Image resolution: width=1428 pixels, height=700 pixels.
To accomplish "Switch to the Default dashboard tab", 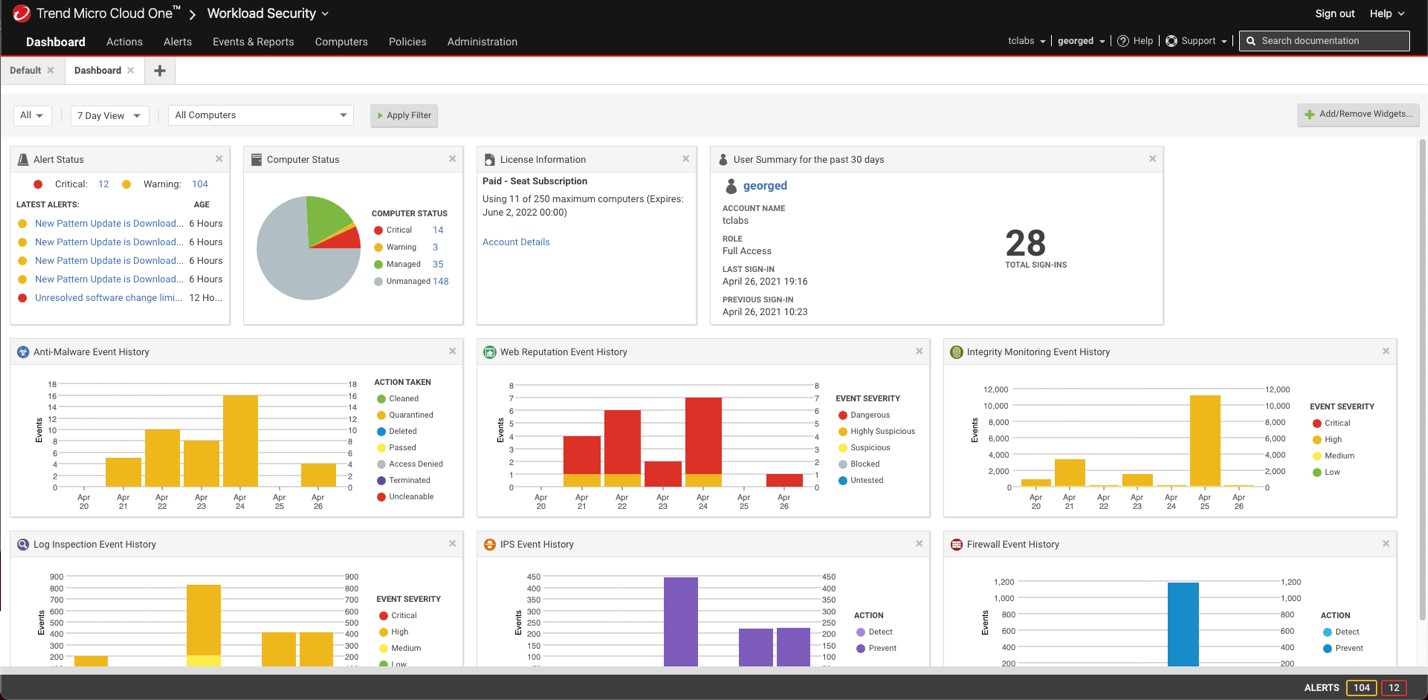I will (x=25, y=71).
